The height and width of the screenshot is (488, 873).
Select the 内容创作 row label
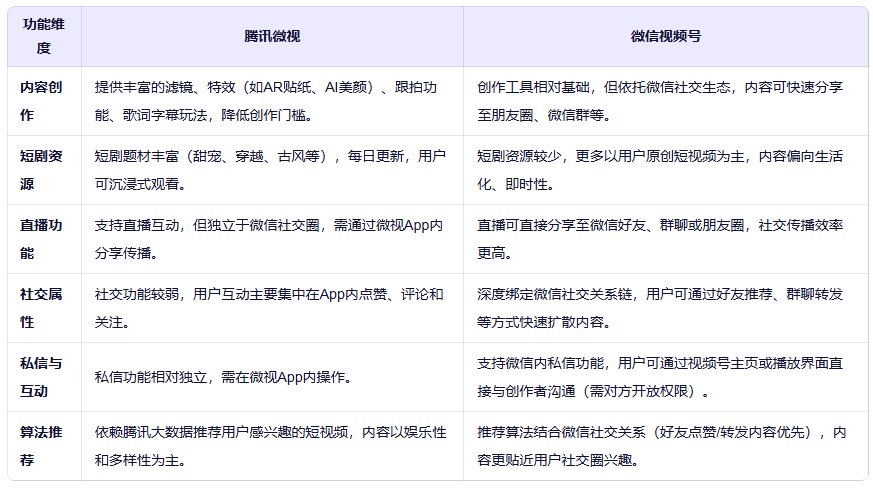coord(44,101)
